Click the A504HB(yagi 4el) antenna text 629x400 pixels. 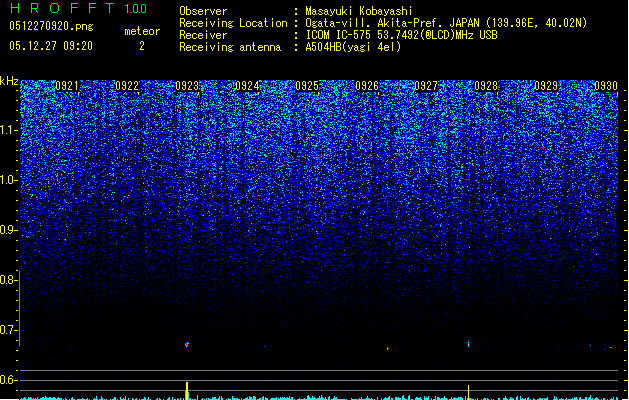tap(353, 47)
